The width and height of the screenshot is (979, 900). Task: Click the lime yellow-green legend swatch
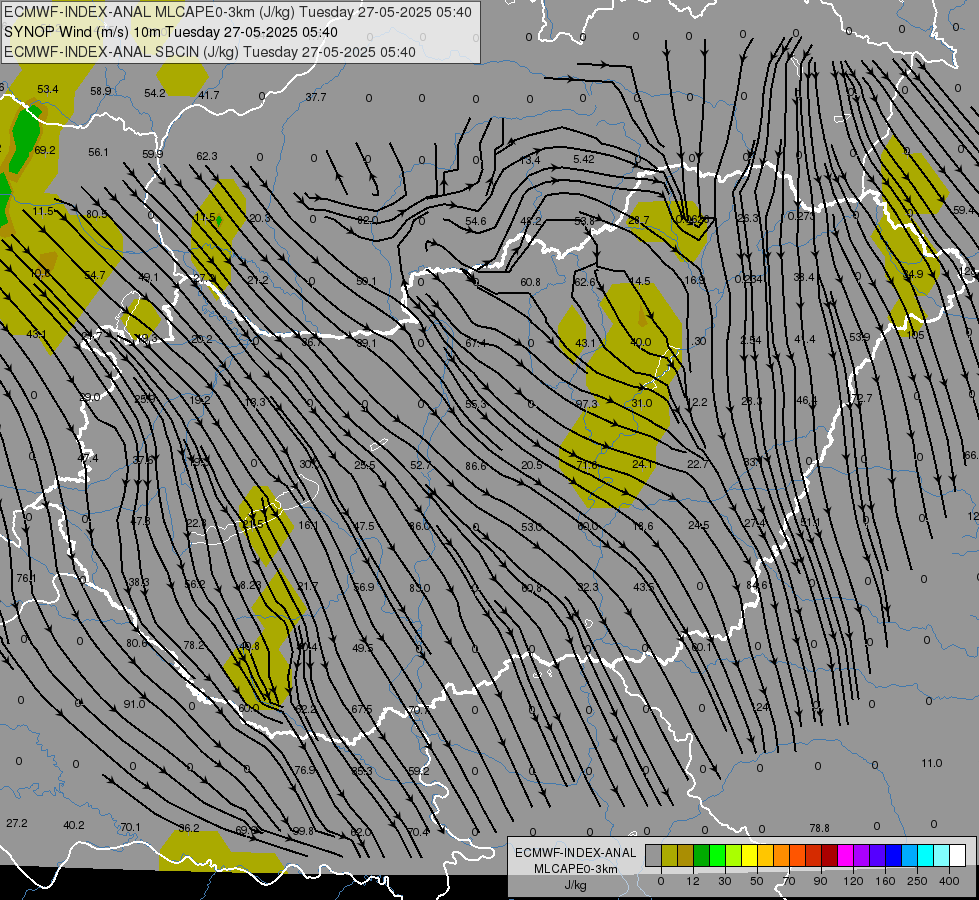(x=733, y=856)
